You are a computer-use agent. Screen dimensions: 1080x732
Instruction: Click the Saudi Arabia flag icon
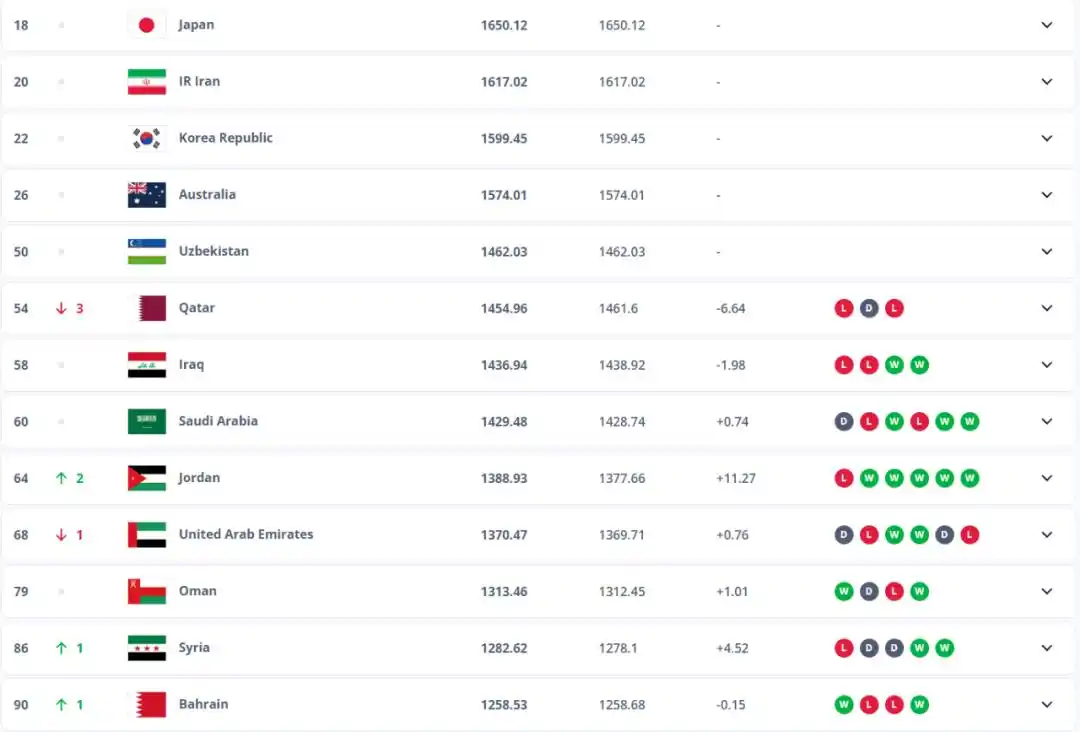[x=147, y=421]
